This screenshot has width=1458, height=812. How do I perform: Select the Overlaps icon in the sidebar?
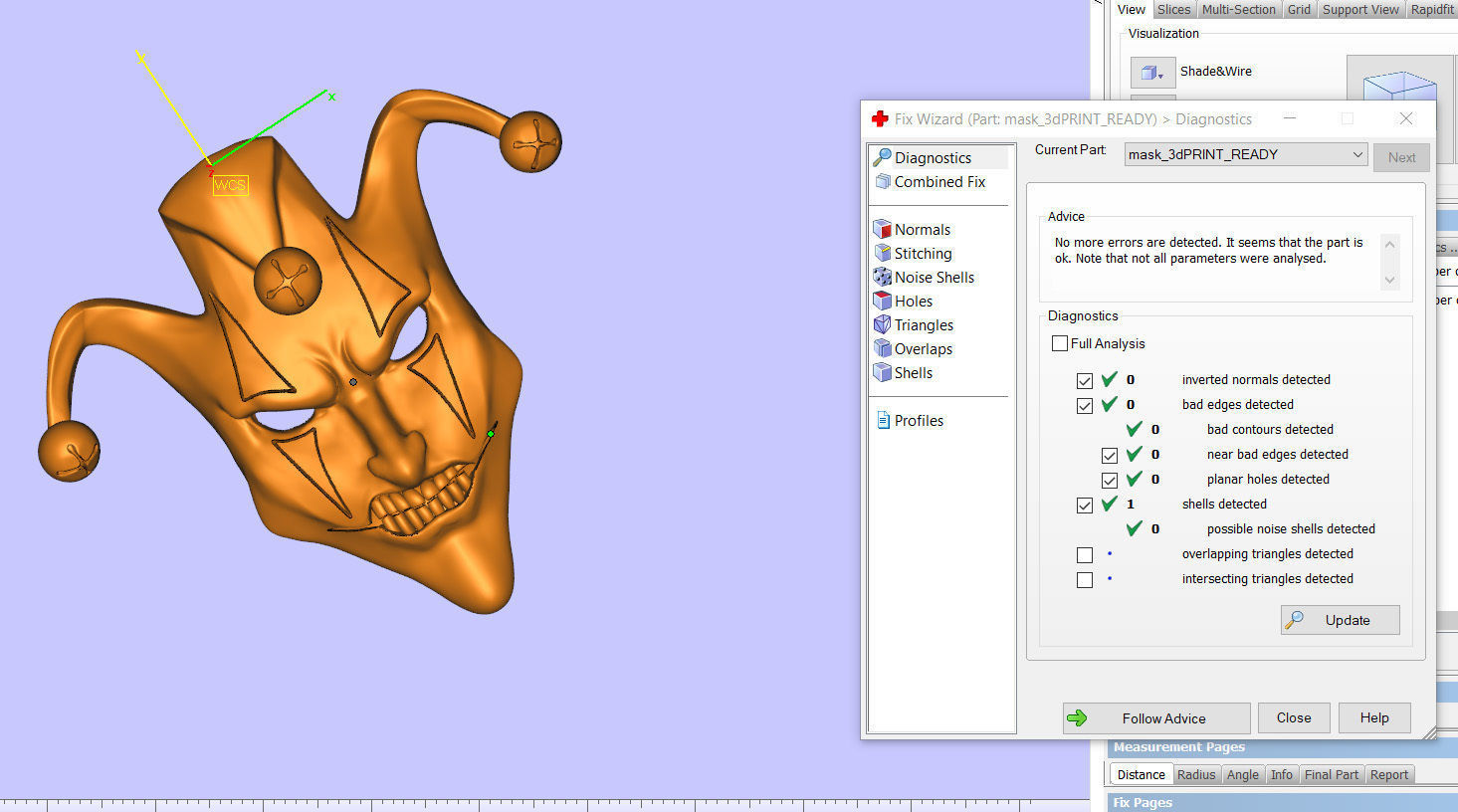tap(882, 348)
